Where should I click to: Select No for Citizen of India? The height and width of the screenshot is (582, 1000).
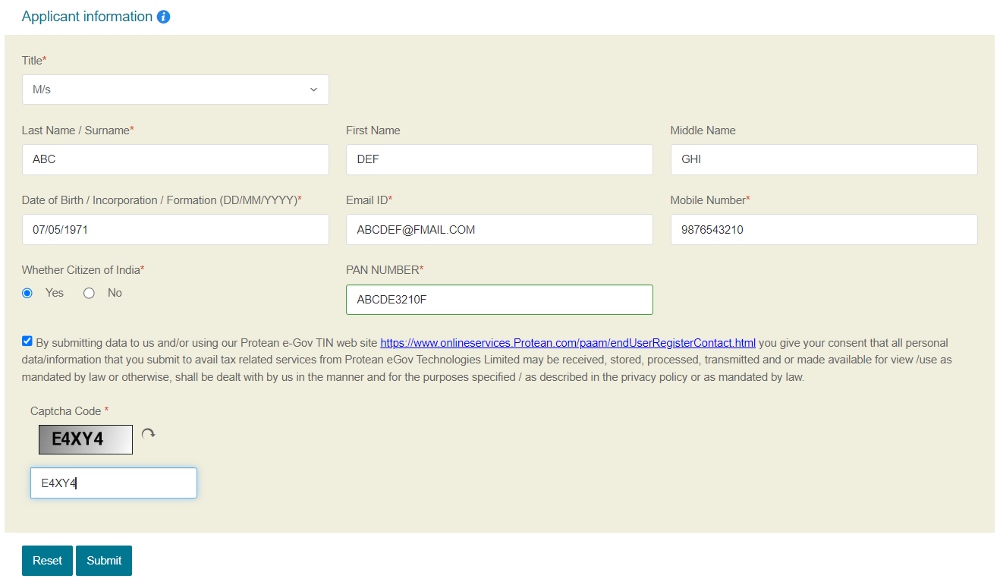click(x=89, y=293)
